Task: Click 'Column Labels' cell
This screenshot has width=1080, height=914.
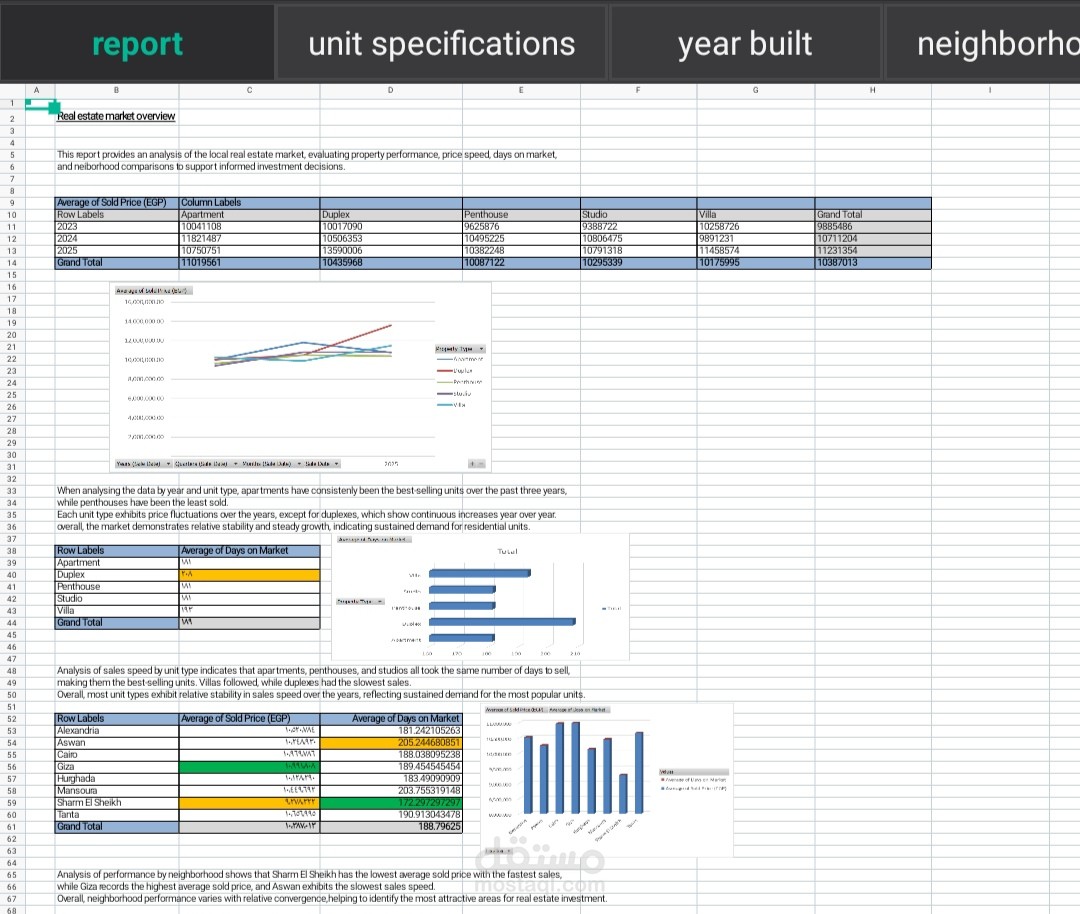Action: pyautogui.click(x=249, y=202)
